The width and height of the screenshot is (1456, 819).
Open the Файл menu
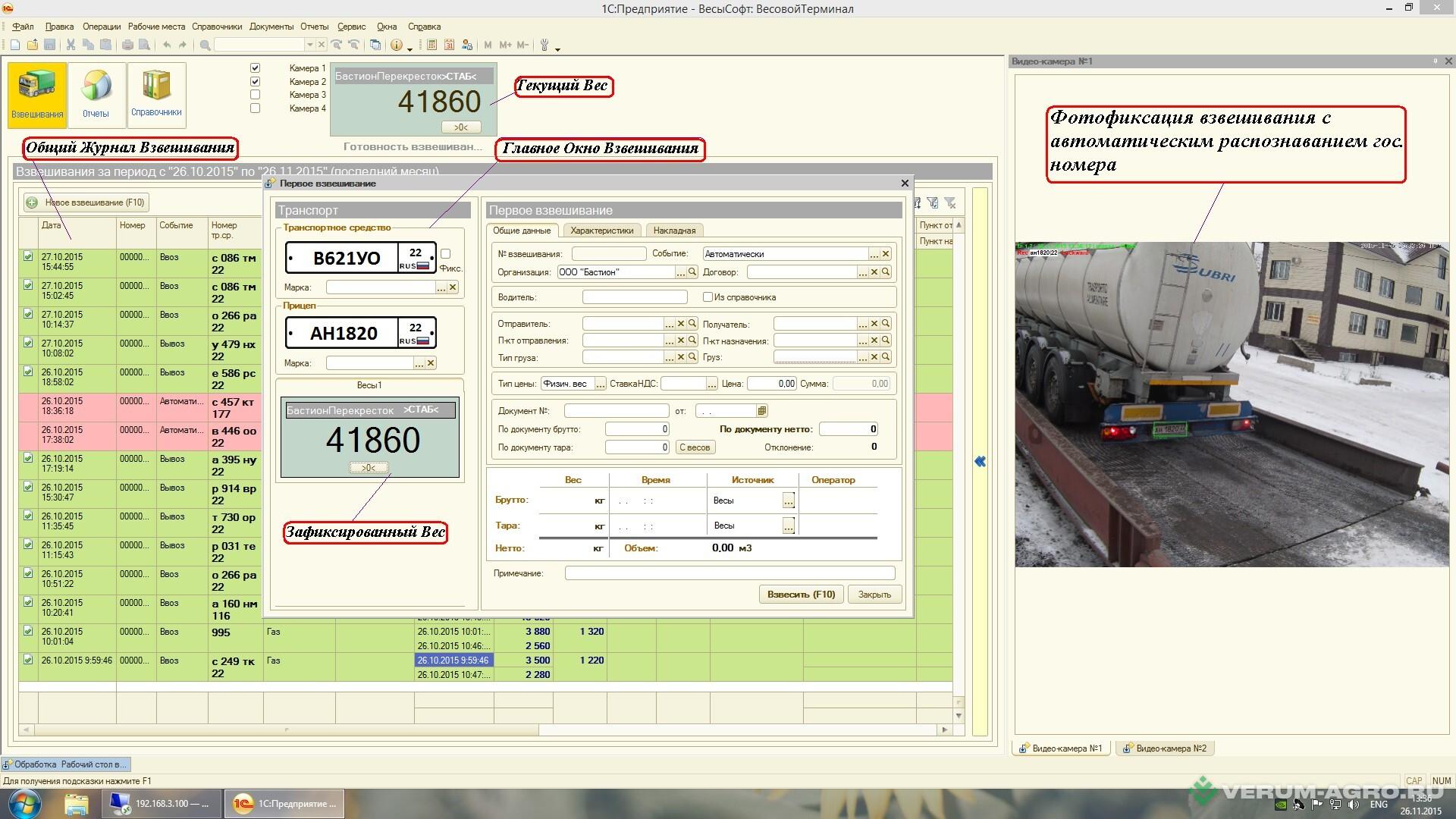[x=23, y=27]
